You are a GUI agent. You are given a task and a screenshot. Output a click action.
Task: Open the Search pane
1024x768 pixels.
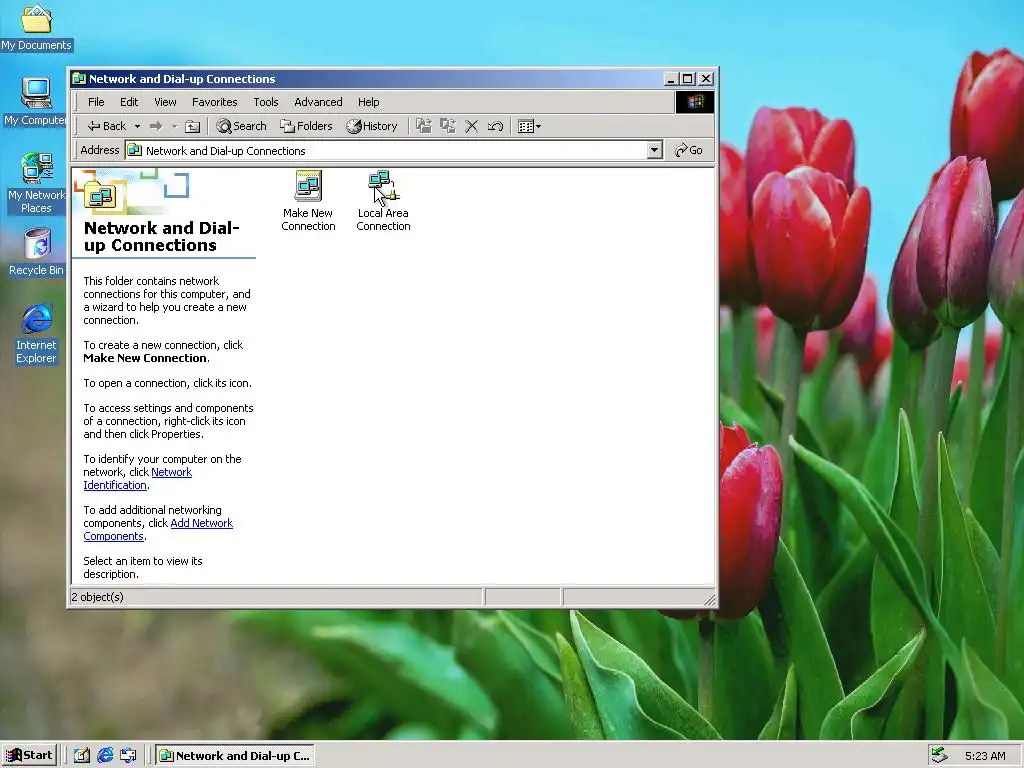[x=241, y=126]
